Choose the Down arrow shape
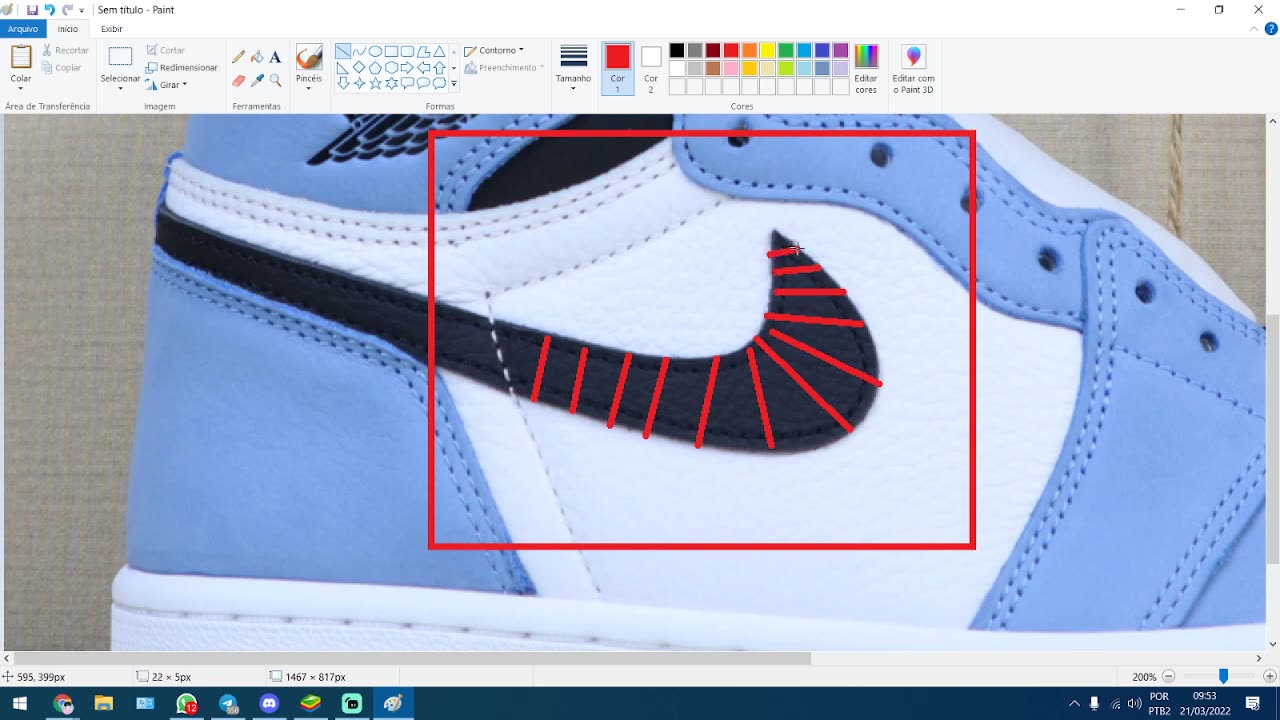The height and width of the screenshot is (720, 1280). pyautogui.click(x=343, y=83)
